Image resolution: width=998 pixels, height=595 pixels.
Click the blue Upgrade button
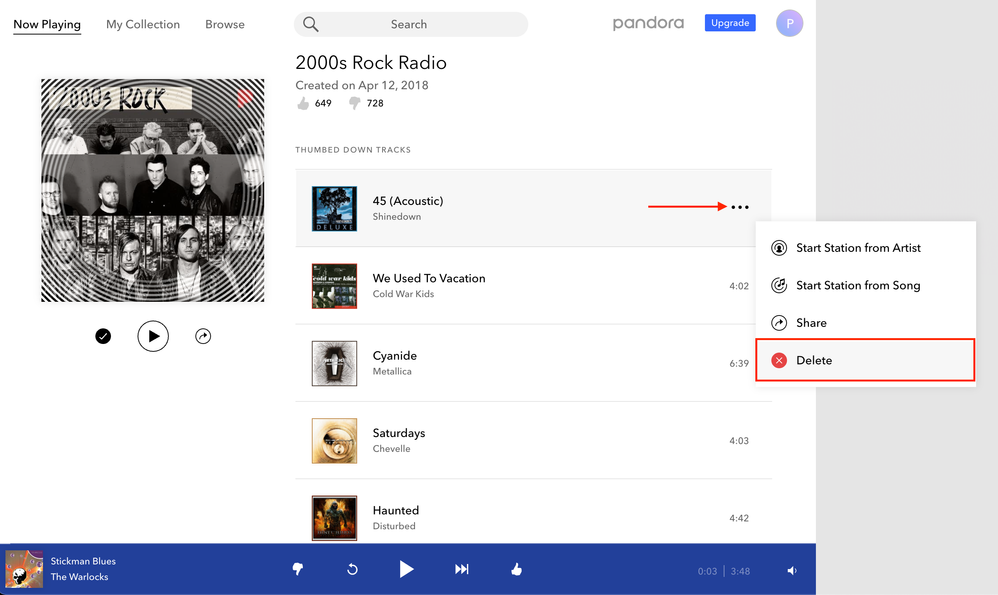pyautogui.click(x=730, y=23)
